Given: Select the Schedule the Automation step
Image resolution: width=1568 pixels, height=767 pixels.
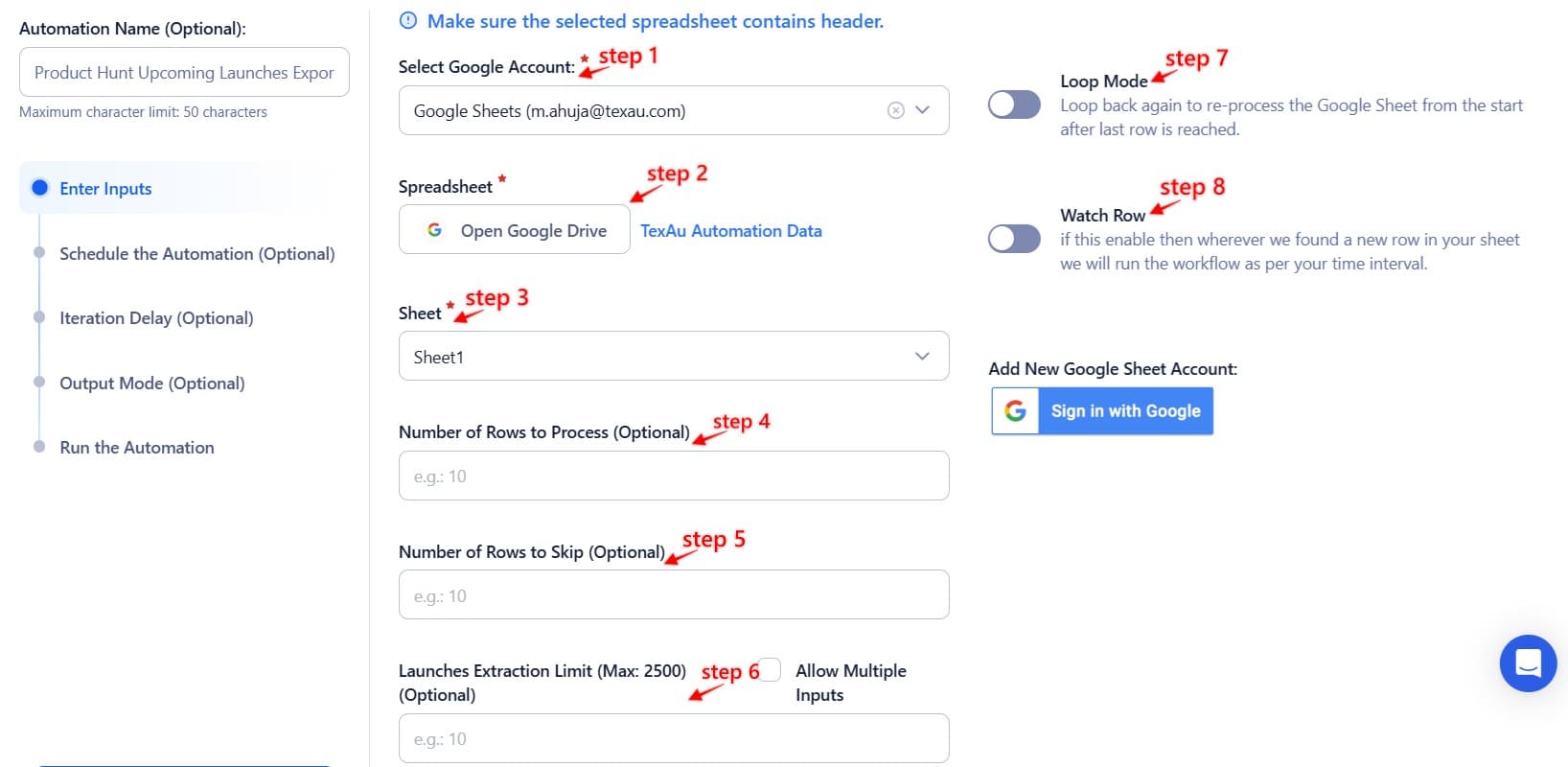Looking at the screenshot, I should [196, 253].
